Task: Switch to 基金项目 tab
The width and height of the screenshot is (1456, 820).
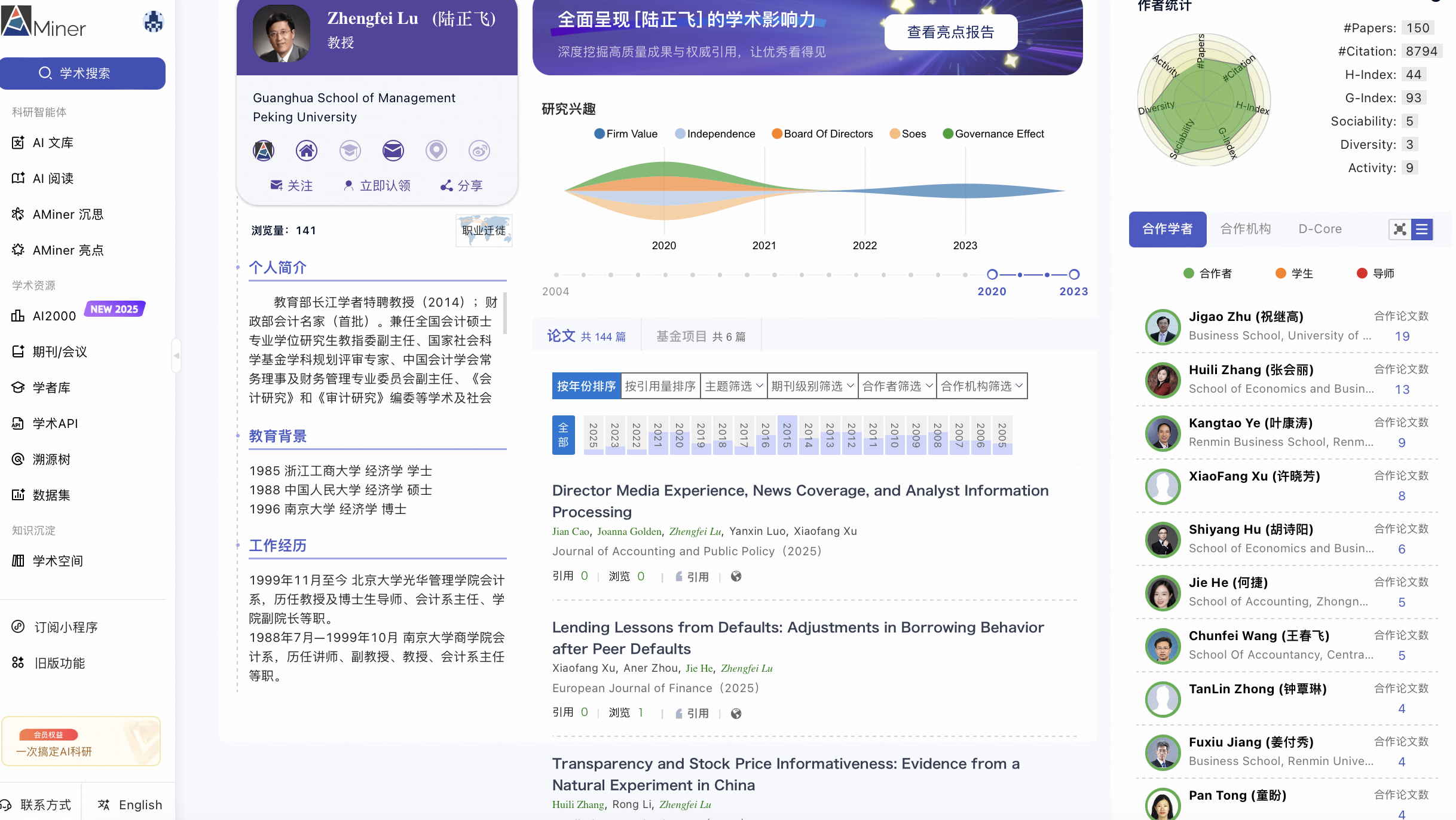Action: [701, 336]
